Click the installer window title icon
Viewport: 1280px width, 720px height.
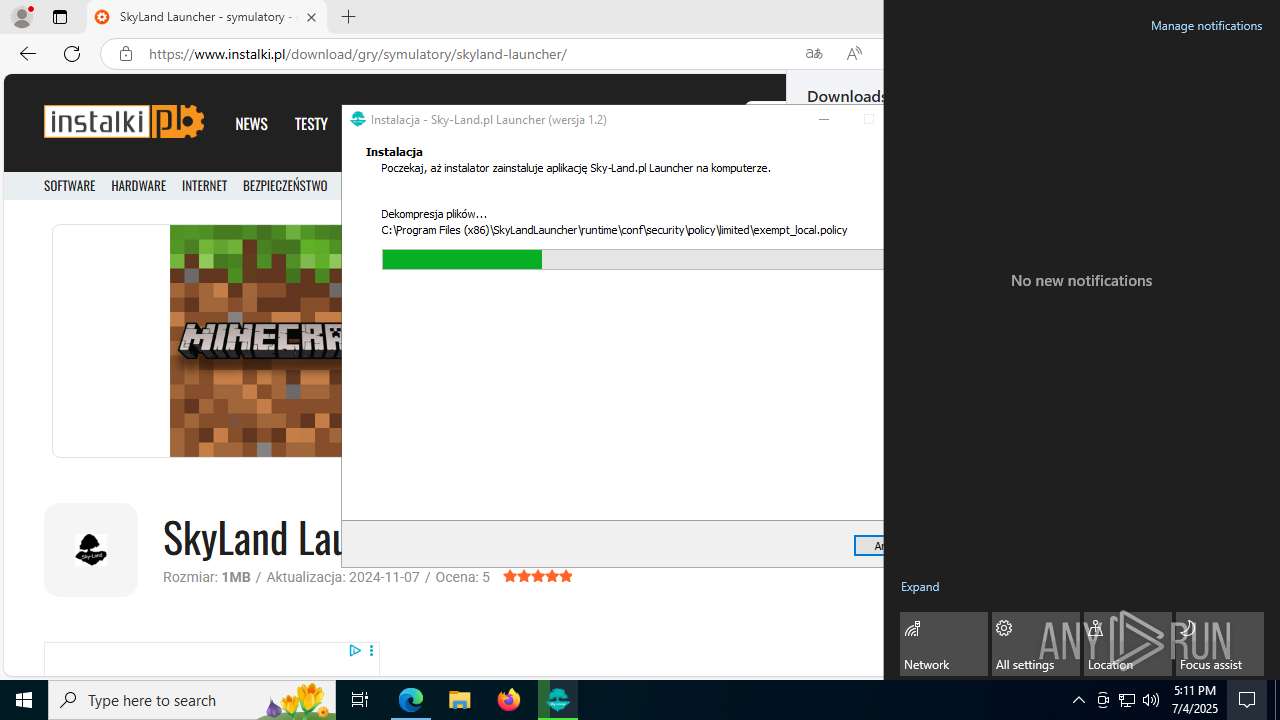pos(358,119)
